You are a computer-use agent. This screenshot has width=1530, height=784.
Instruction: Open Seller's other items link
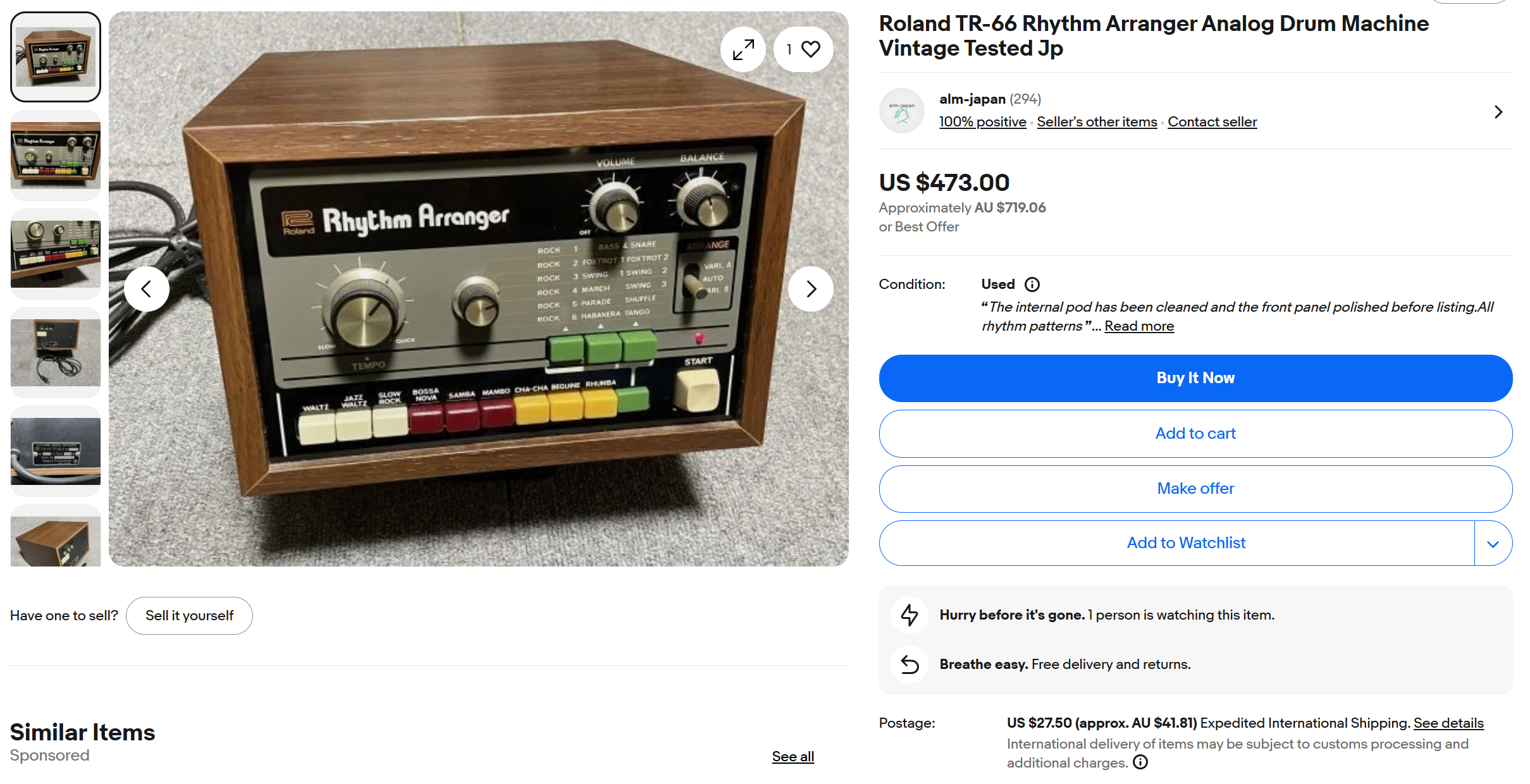tap(1097, 122)
